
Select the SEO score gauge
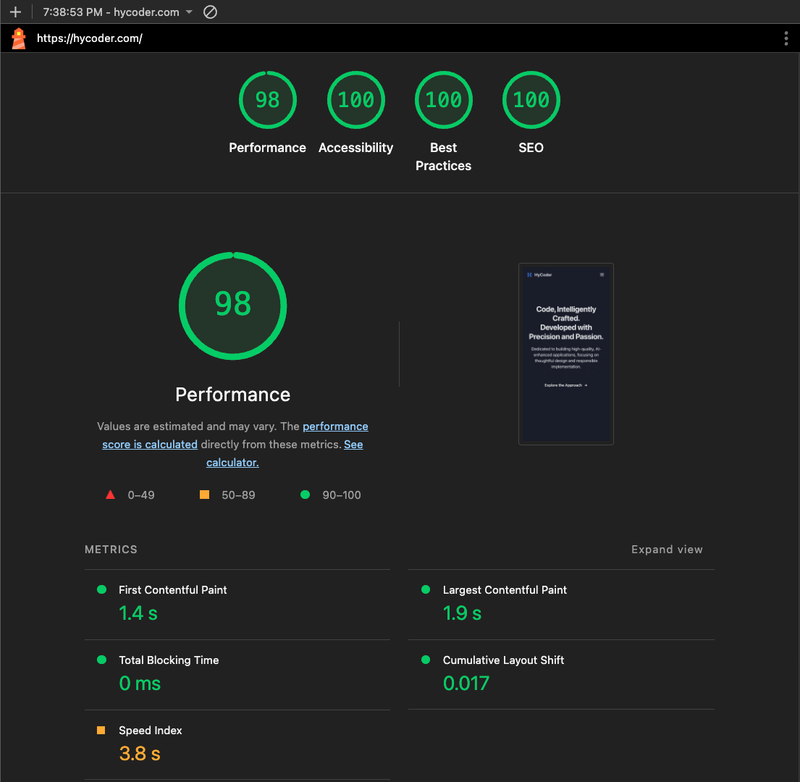(531, 99)
